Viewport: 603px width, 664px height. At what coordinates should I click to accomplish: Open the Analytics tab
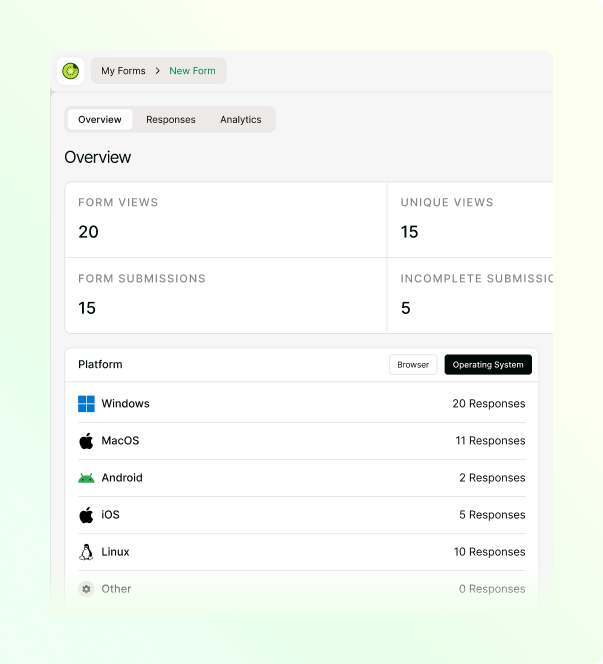point(241,119)
